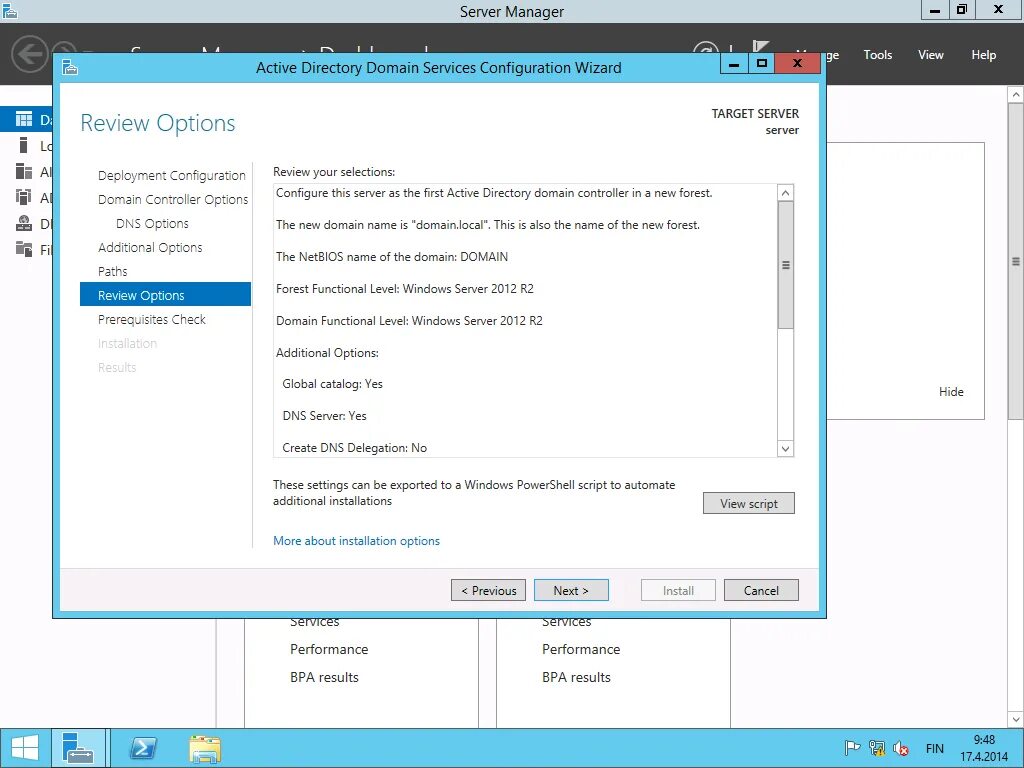Screen dimensions: 1024x768
Task: Click Server Manager title bar icon
Action: tap(9, 10)
